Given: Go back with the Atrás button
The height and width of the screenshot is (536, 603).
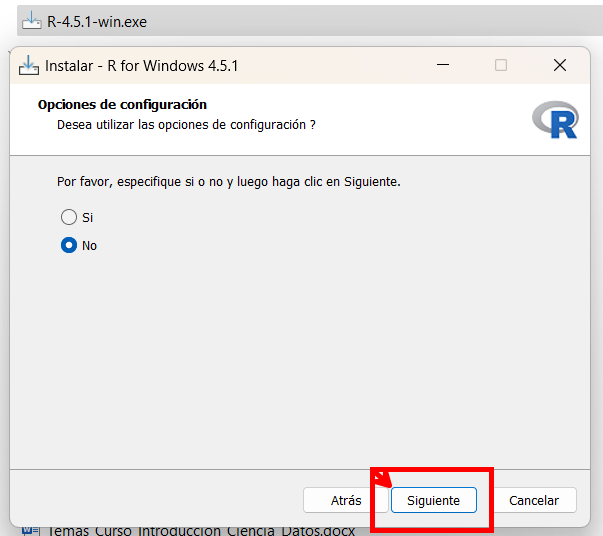Looking at the screenshot, I should click(346, 500).
